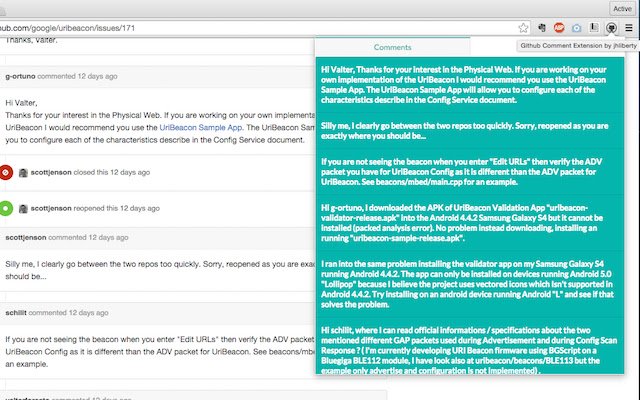Open scottjenson commenter name link
Viewport: 640px width, 400px height.
[x=26, y=237]
